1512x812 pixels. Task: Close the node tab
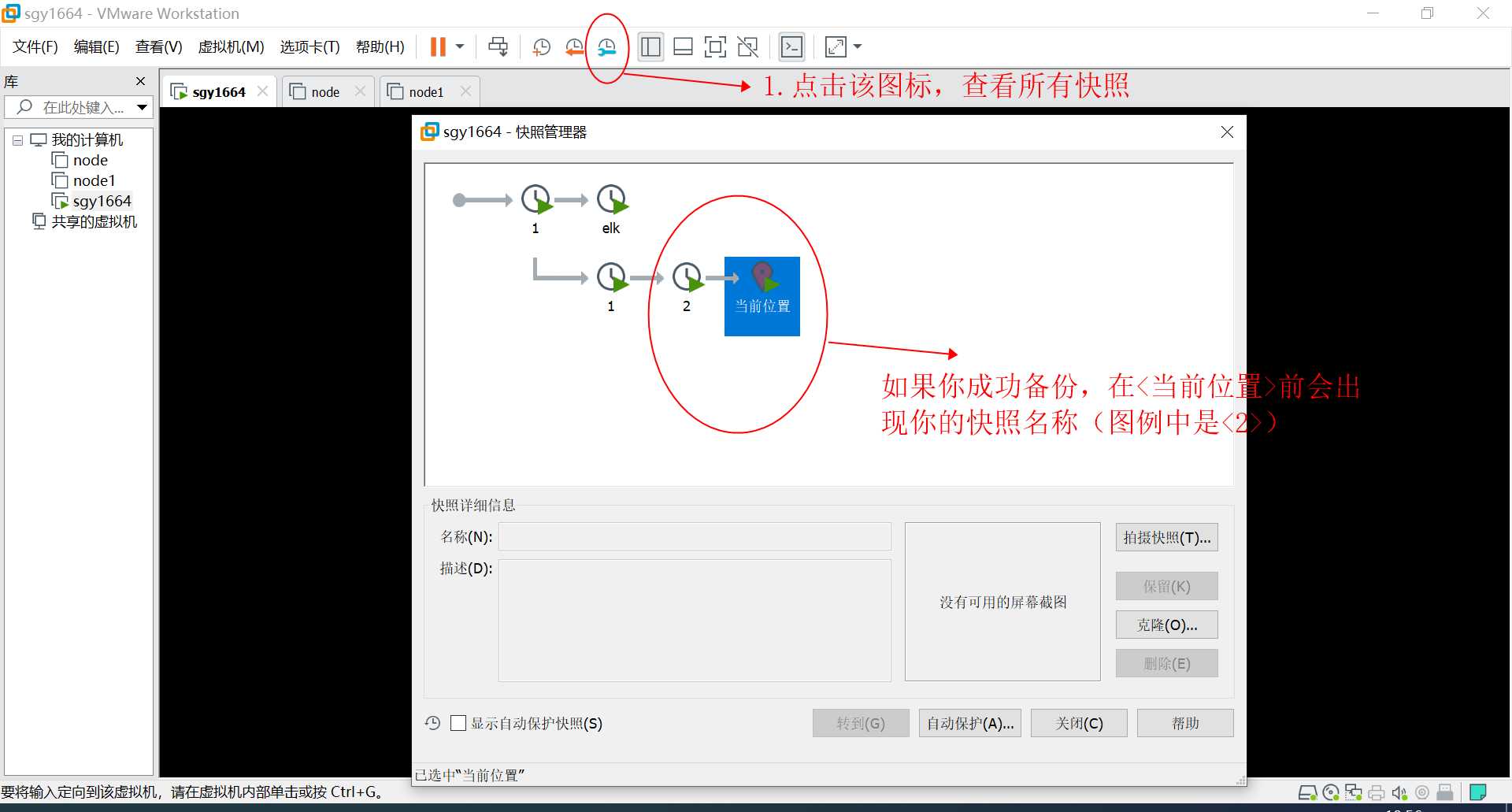point(361,91)
